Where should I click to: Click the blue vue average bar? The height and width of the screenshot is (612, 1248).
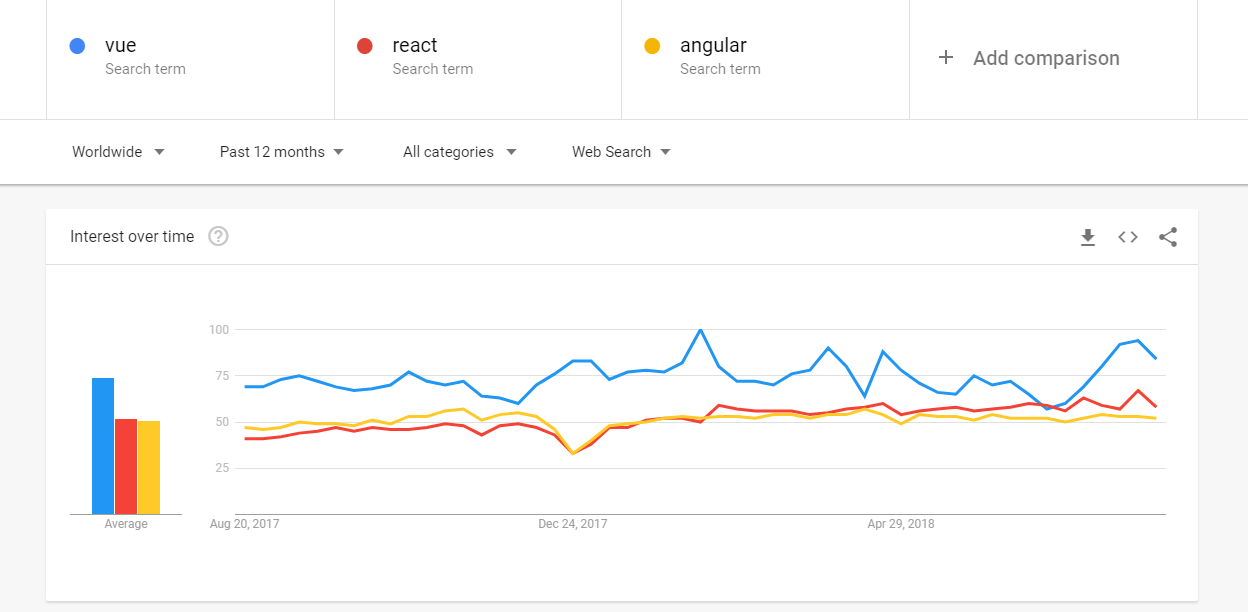click(x=103, y=446)
